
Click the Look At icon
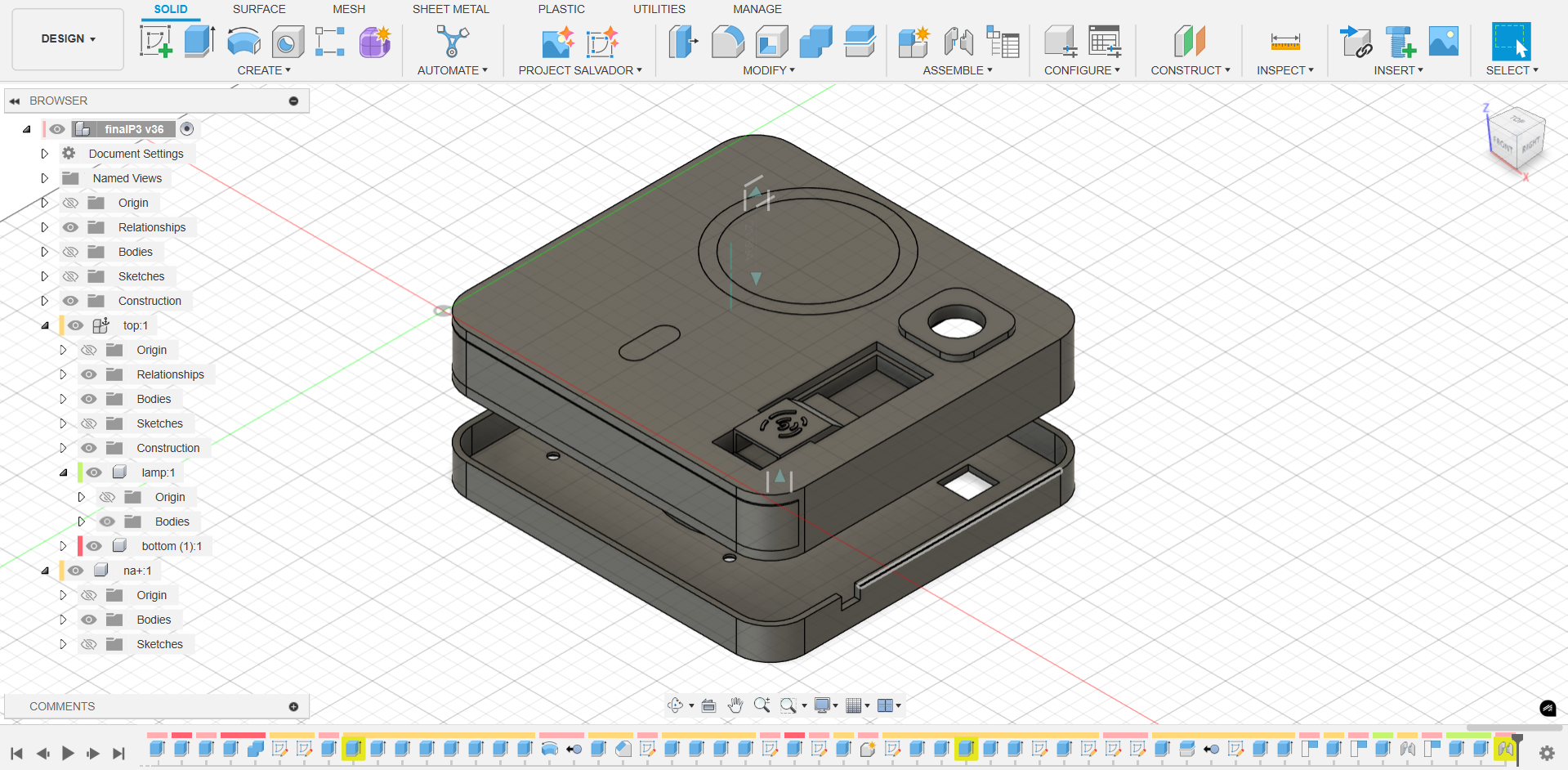[x=708, y=705]
